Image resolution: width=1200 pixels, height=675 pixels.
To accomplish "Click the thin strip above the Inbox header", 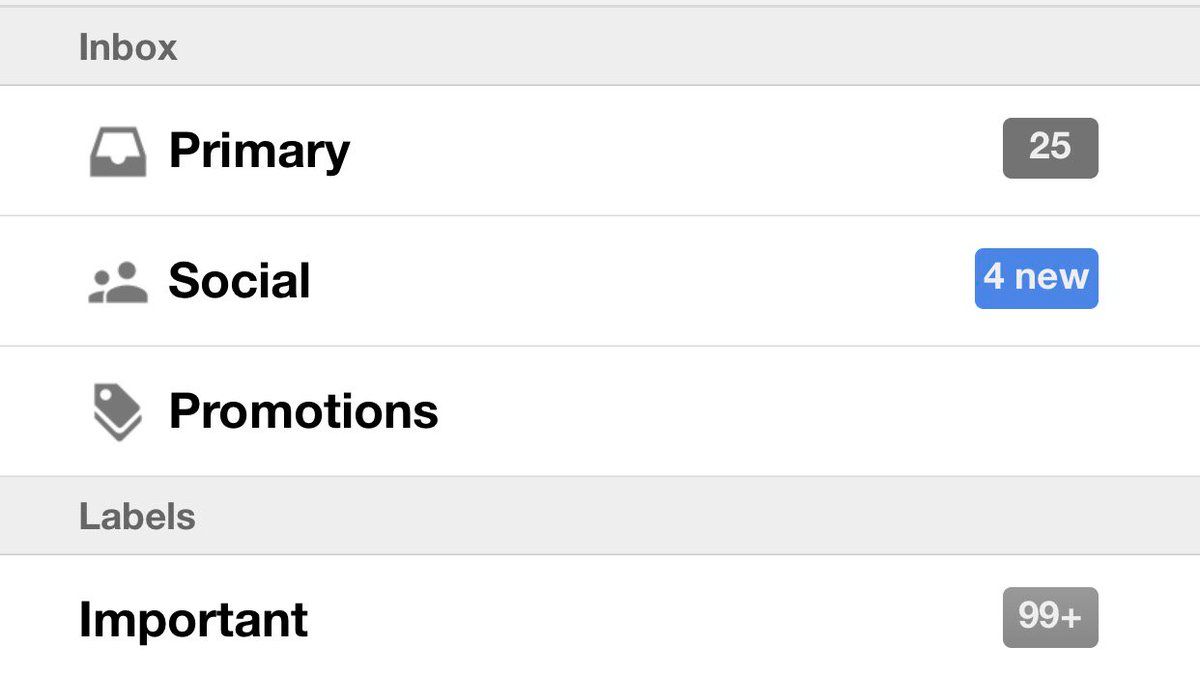I will pyautogui.click(x=600, y=3).
